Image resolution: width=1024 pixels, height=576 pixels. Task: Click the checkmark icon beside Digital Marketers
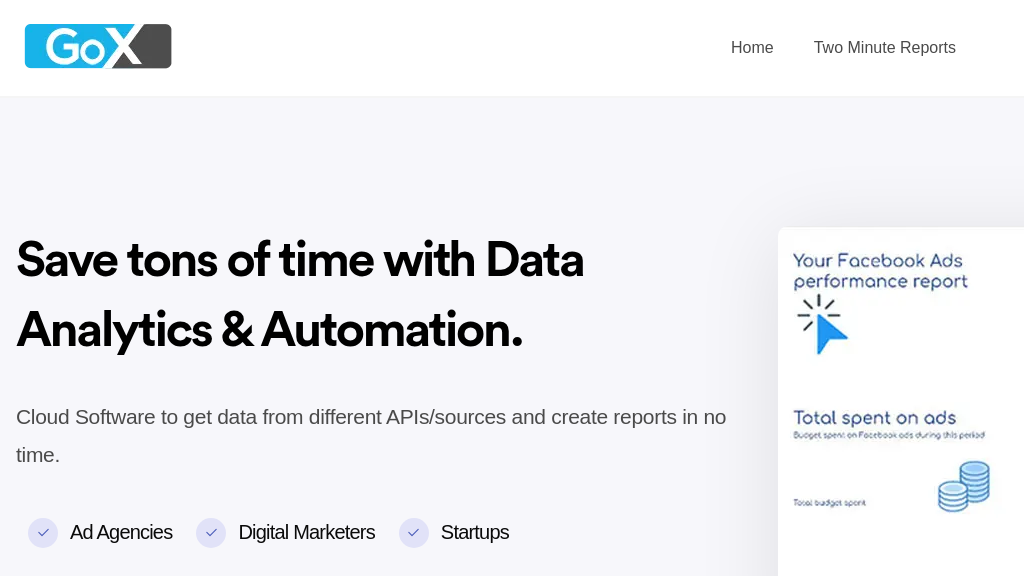[211, 533]
